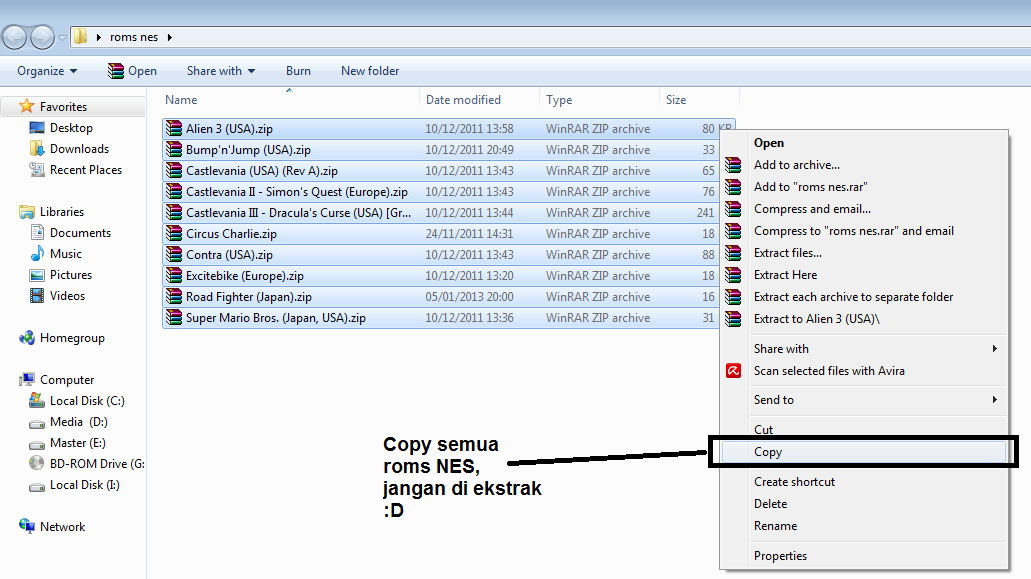Viewport: 1031px width, 579px height.
Task: Click the Homegroup icon in the navigation pane
Action: click(27, 338)
